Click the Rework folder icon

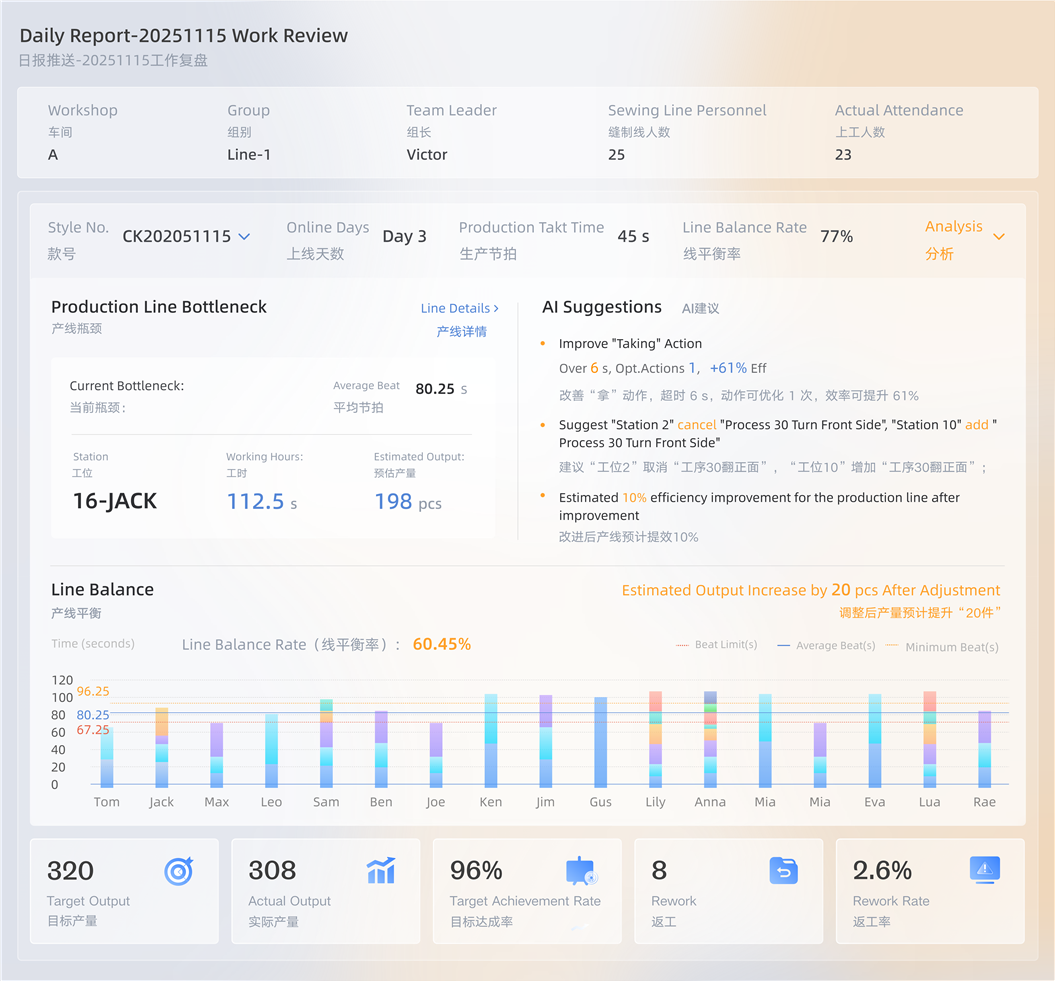[x=783, y=871]
